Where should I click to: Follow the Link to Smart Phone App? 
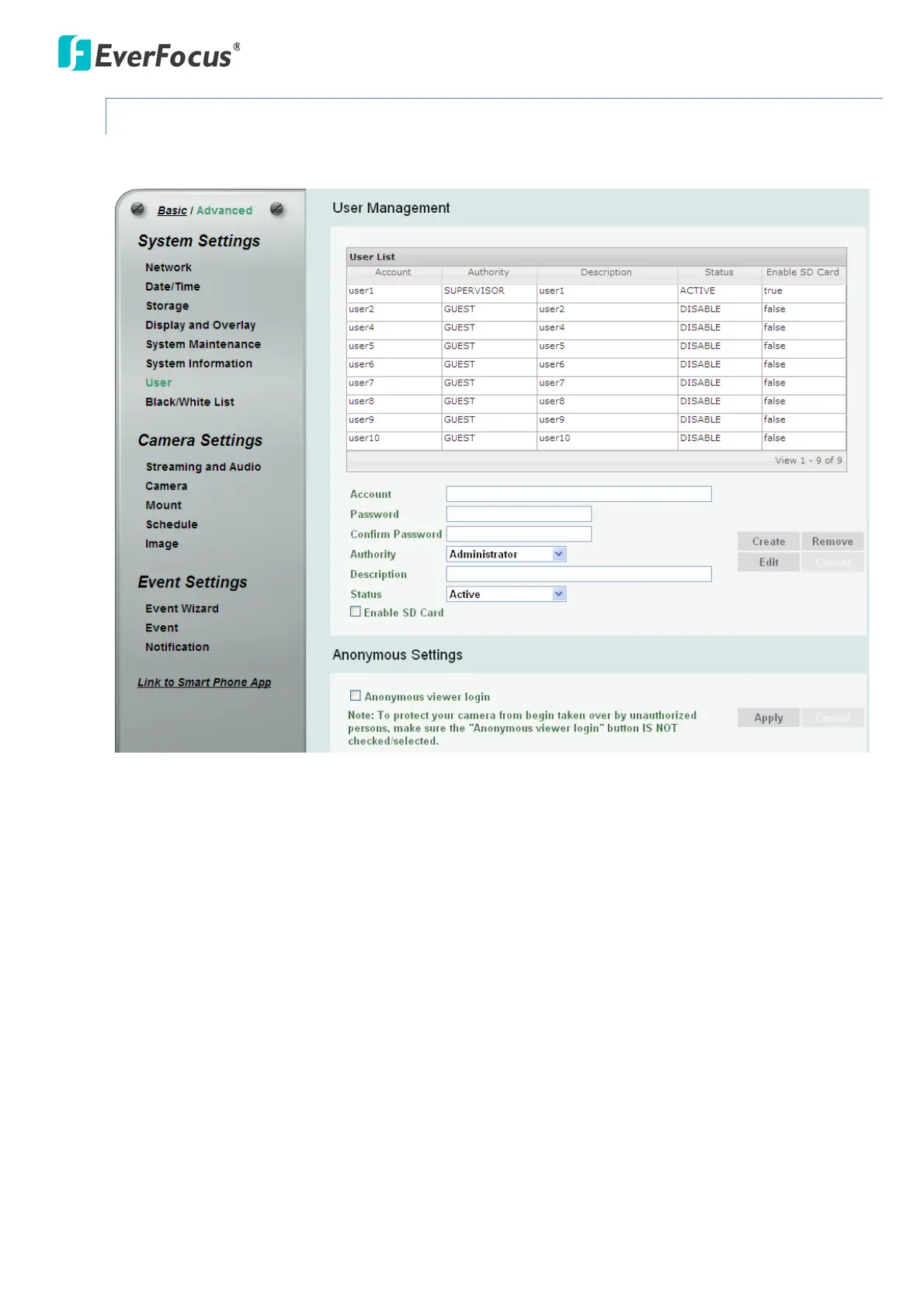point(204,683)
